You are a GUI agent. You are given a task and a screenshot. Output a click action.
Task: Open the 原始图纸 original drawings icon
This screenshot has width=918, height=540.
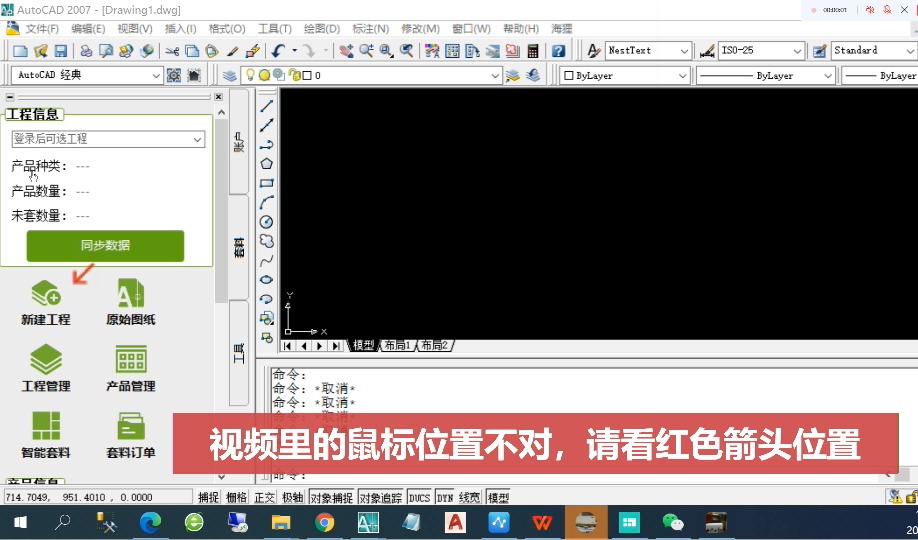(131, 302)
